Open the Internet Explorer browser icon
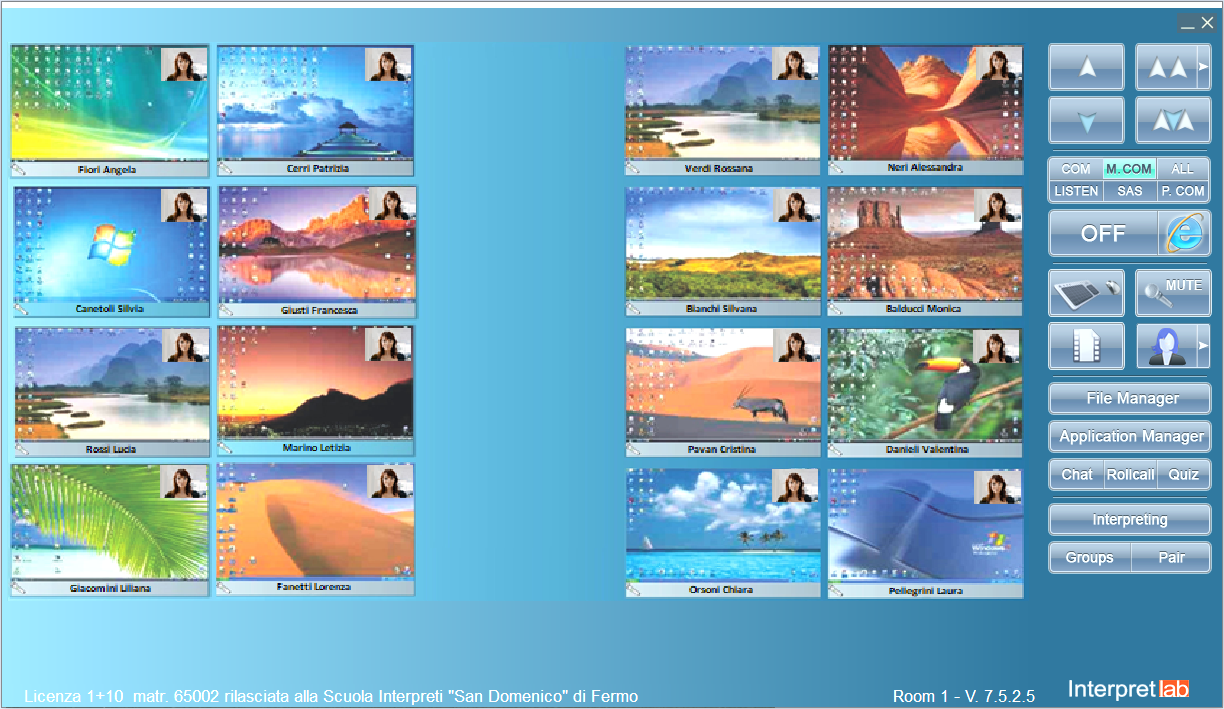The image size is (1224, 709). (1184, 233)
